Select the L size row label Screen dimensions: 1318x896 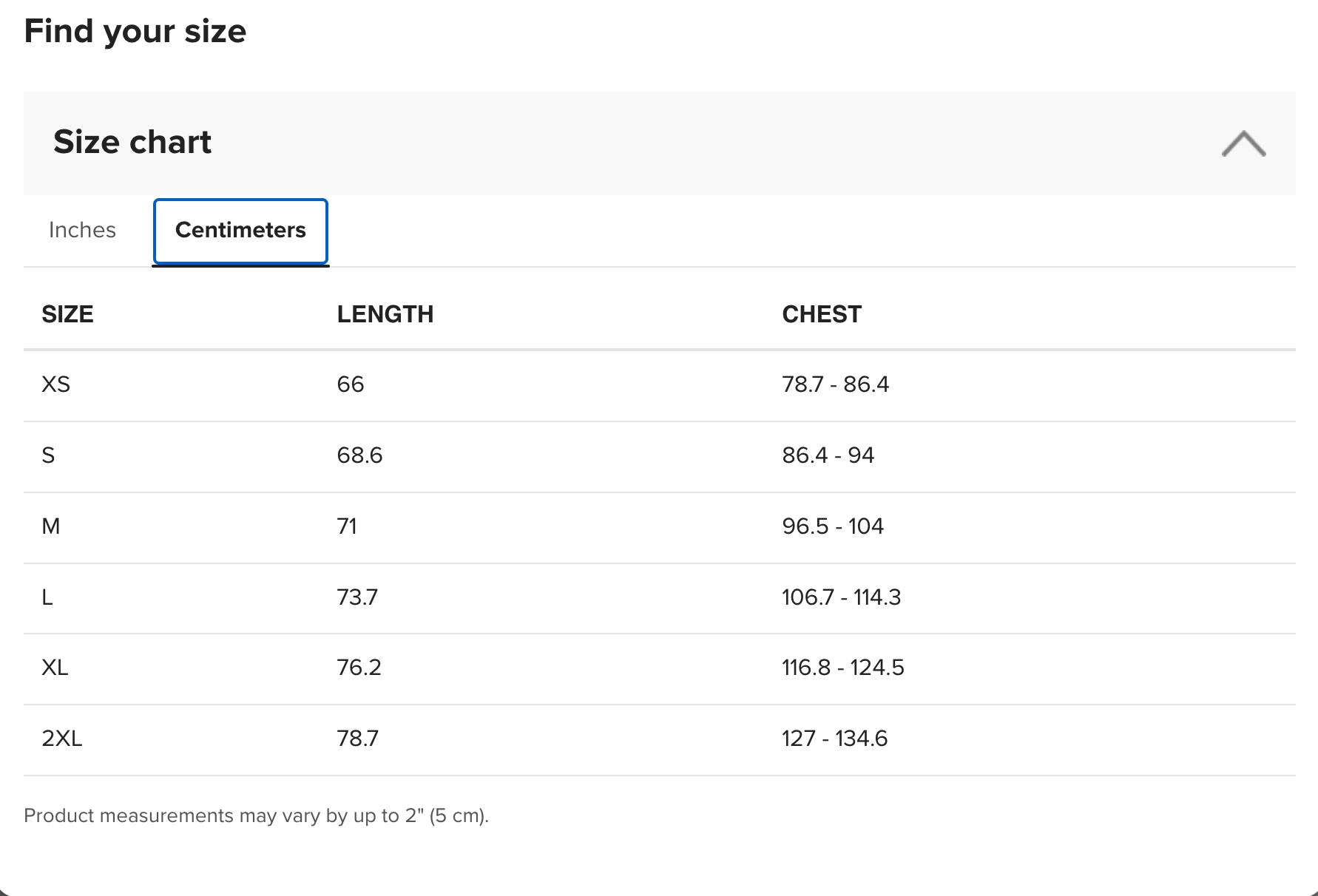tap(47, 597)
